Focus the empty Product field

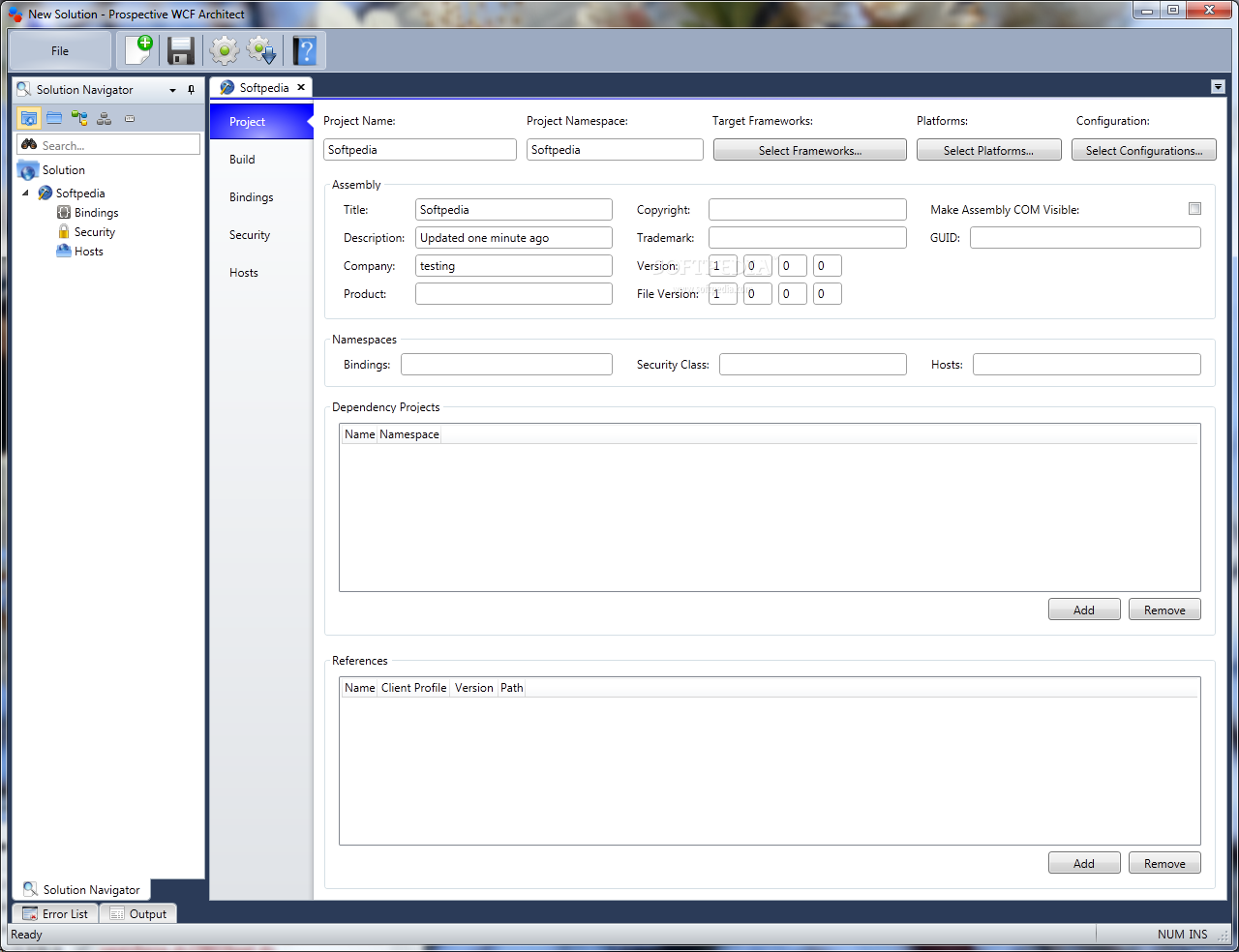point(514,294)
